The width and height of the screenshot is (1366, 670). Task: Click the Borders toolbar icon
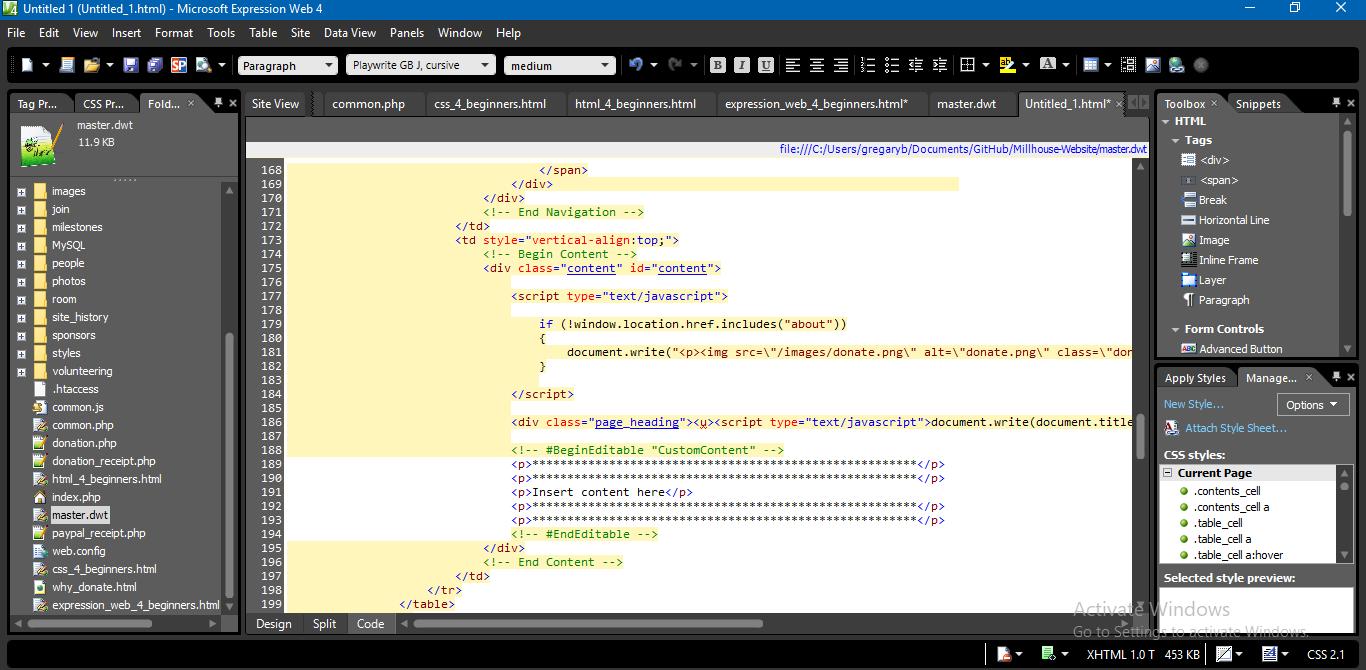coord(967,65)
